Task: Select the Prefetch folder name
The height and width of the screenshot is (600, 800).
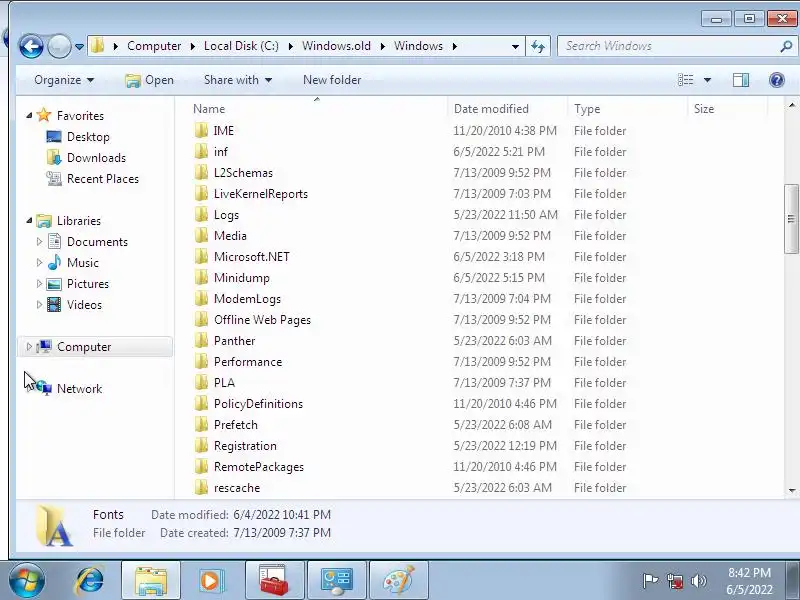Action: tap(236, 424)
